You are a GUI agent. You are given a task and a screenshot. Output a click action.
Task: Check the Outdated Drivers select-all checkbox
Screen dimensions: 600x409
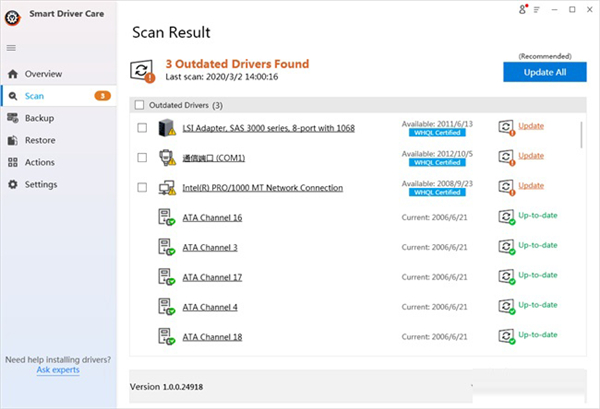140,105
